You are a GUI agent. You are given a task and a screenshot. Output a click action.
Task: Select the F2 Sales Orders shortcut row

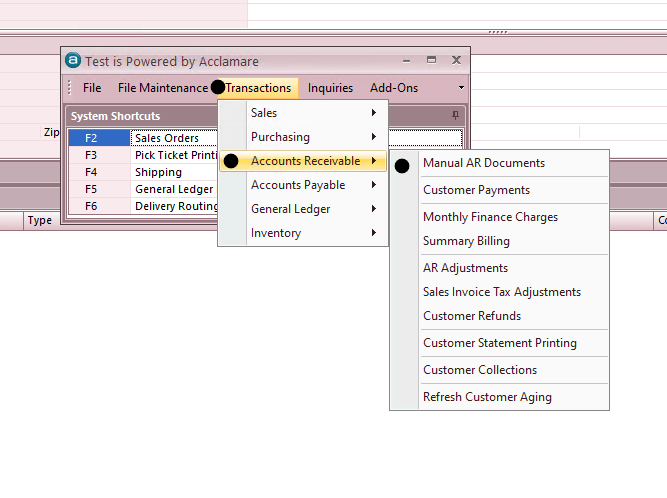[x=166, y=138]
